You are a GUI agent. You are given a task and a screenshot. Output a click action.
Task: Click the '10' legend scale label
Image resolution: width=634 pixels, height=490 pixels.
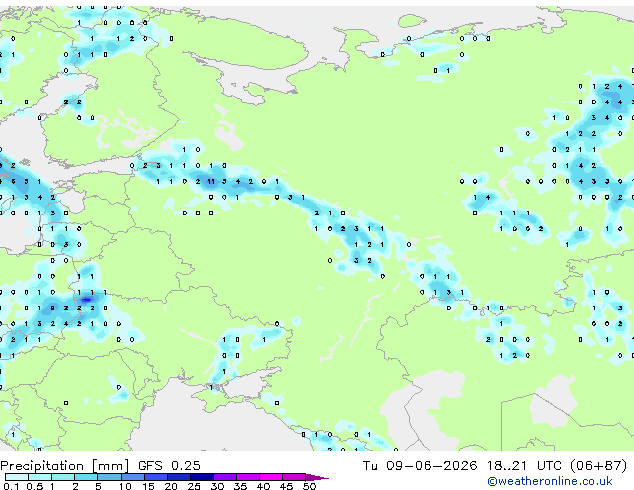[125, 486]
